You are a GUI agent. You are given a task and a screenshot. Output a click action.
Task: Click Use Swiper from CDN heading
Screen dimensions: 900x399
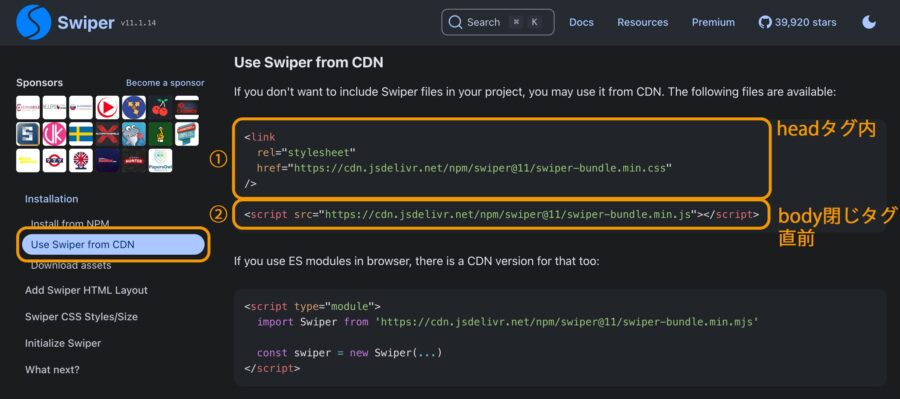tap(308, 62)
